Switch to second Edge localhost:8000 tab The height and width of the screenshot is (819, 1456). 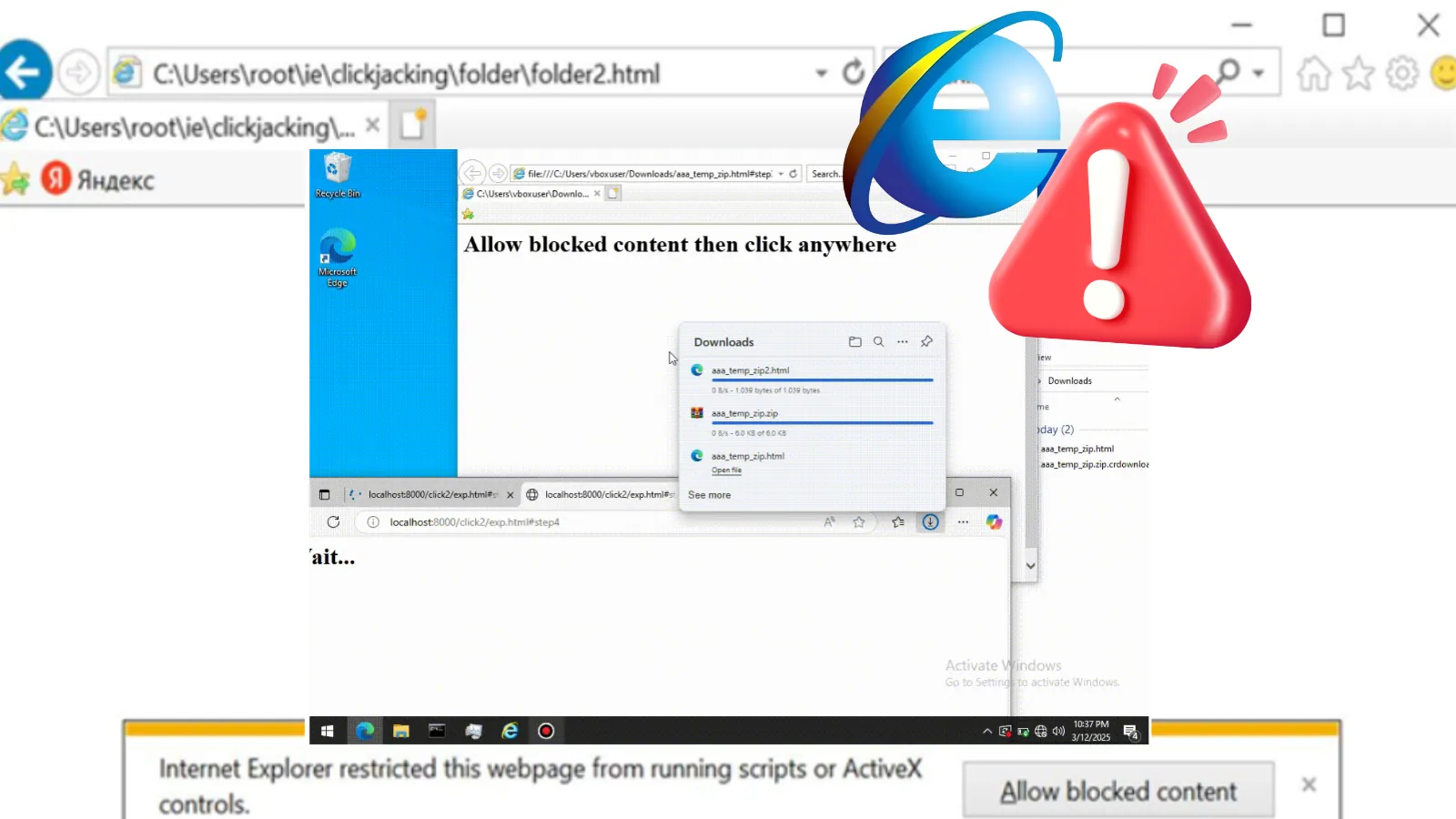coord(601,495)
